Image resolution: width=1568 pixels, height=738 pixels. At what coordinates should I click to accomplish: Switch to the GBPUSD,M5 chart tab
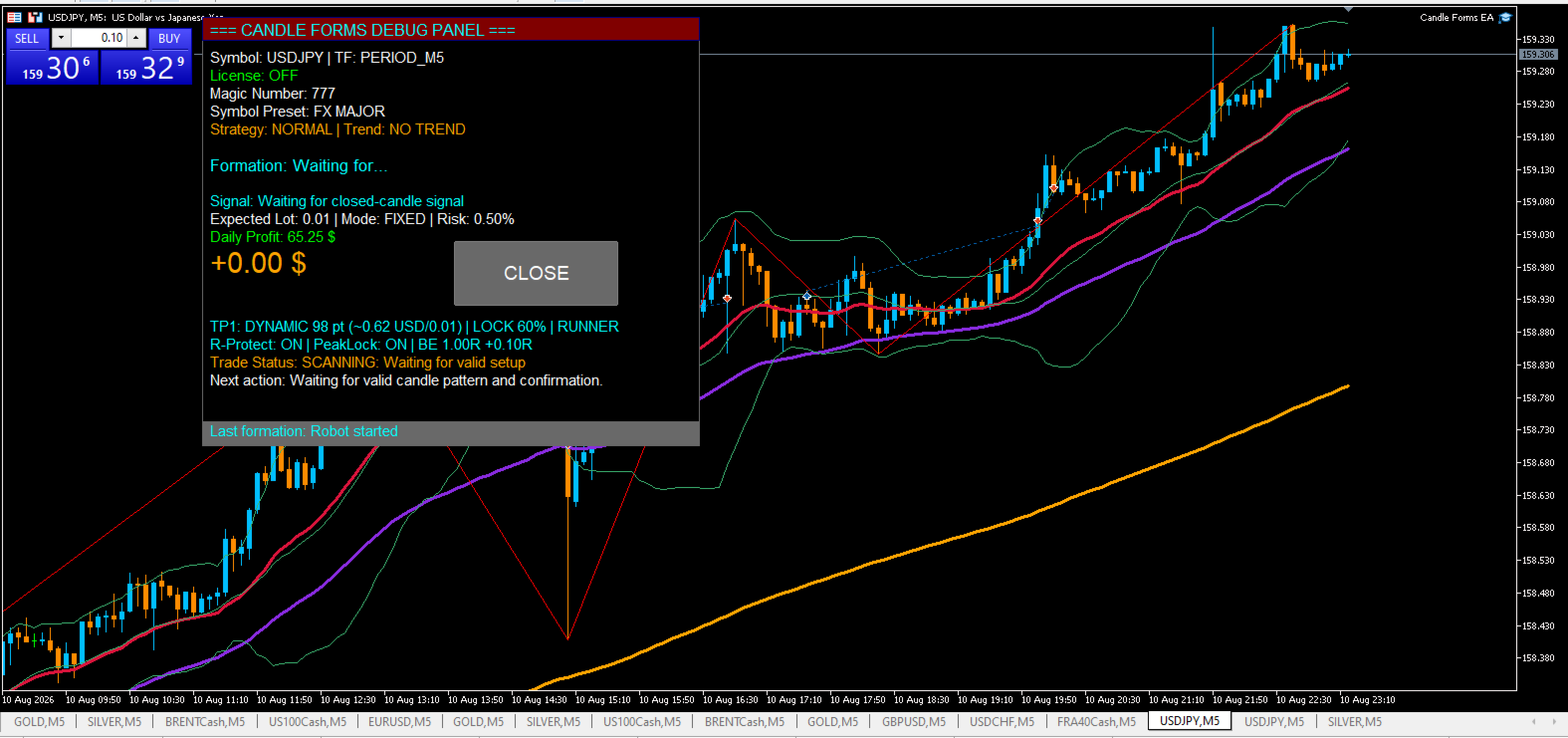(x=914, y=721)
